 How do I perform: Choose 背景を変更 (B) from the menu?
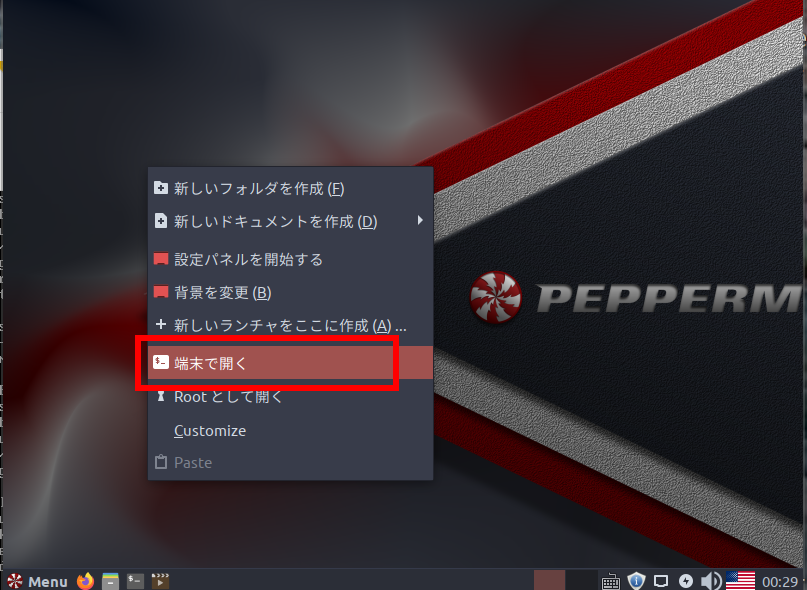tap(290, 292)
